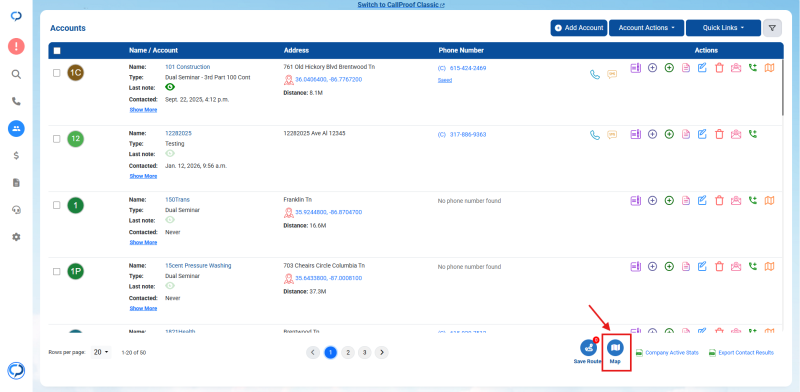Viewport: 800px width, 392px height.
Task: Click Switch to CallProof Classic link
Action: click(x=401, y=5)
